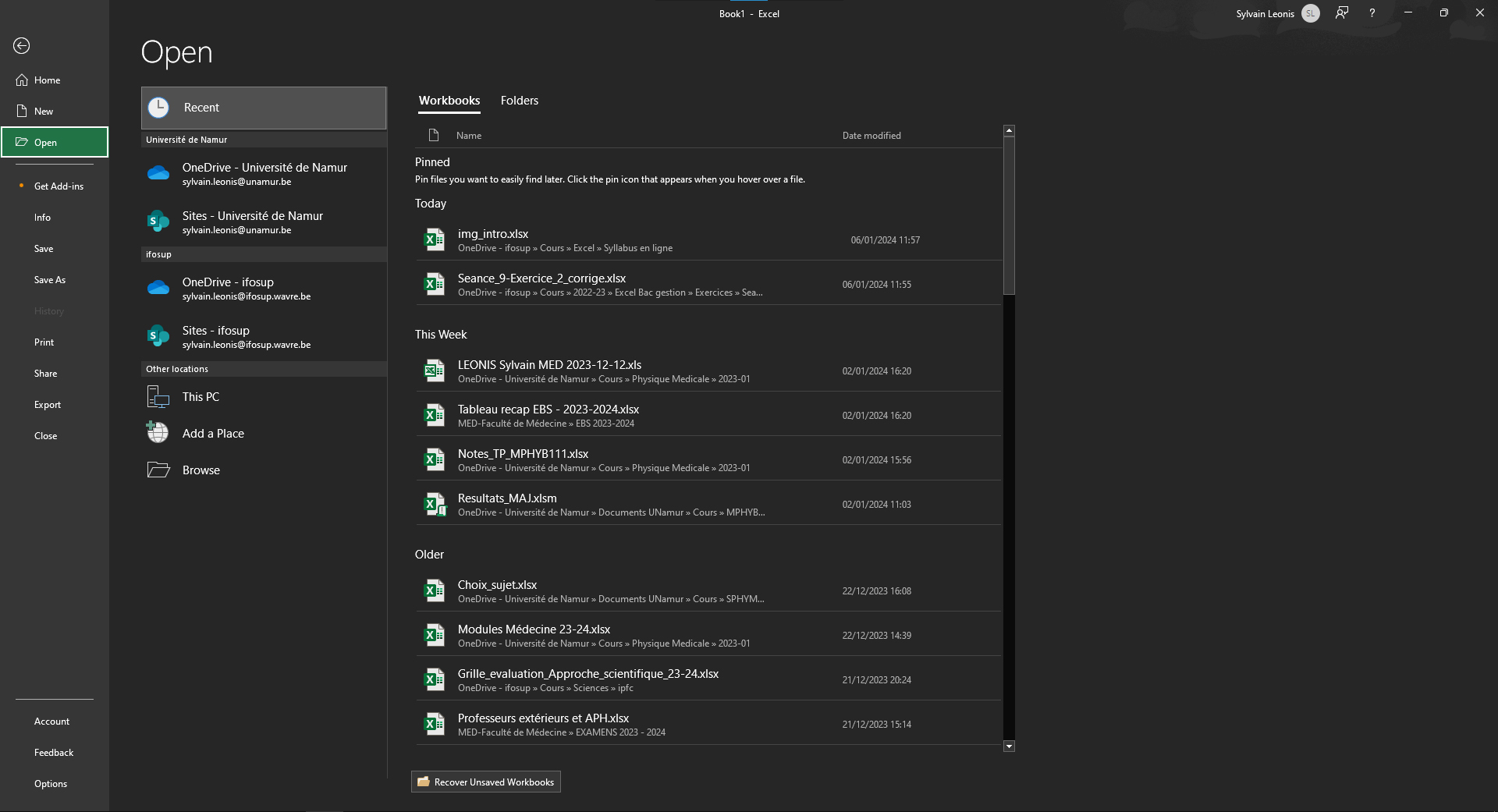Screen dimensions: 1498x812
Task: Open OneDrive - Université de Namur location
Action: click(x=264, y=174)
